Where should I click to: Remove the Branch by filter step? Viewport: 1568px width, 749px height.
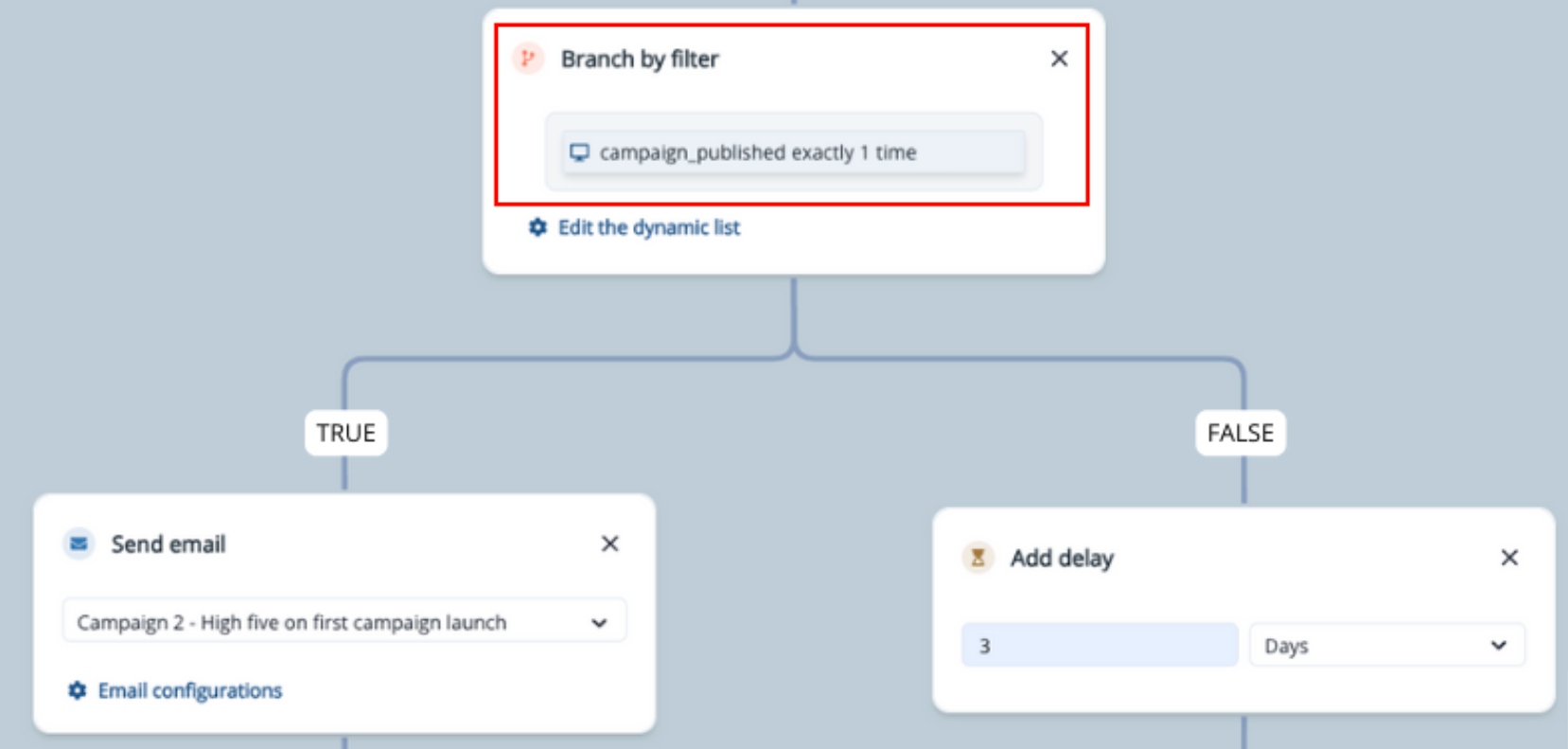click(1059, 58)
